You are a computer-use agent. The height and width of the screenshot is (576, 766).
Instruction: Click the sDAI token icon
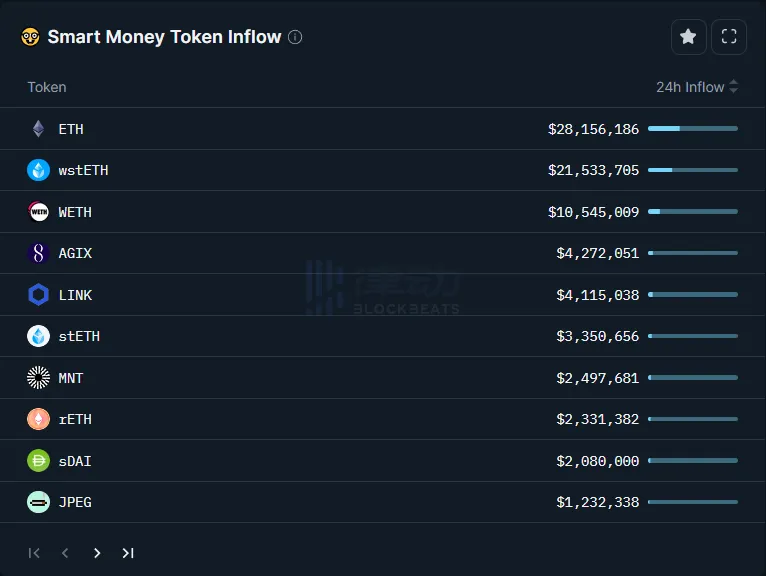coord(38,461)
